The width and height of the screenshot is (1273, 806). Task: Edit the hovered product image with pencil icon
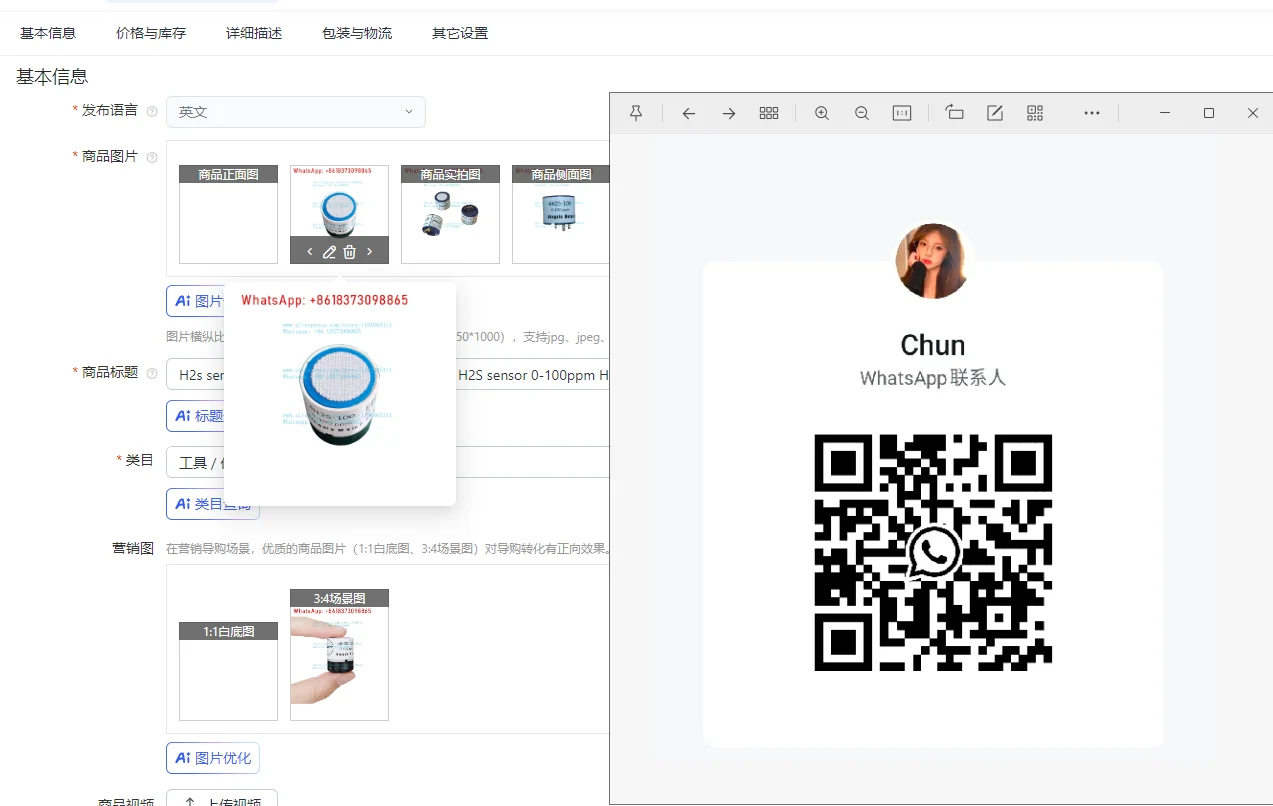coord(329,252)
